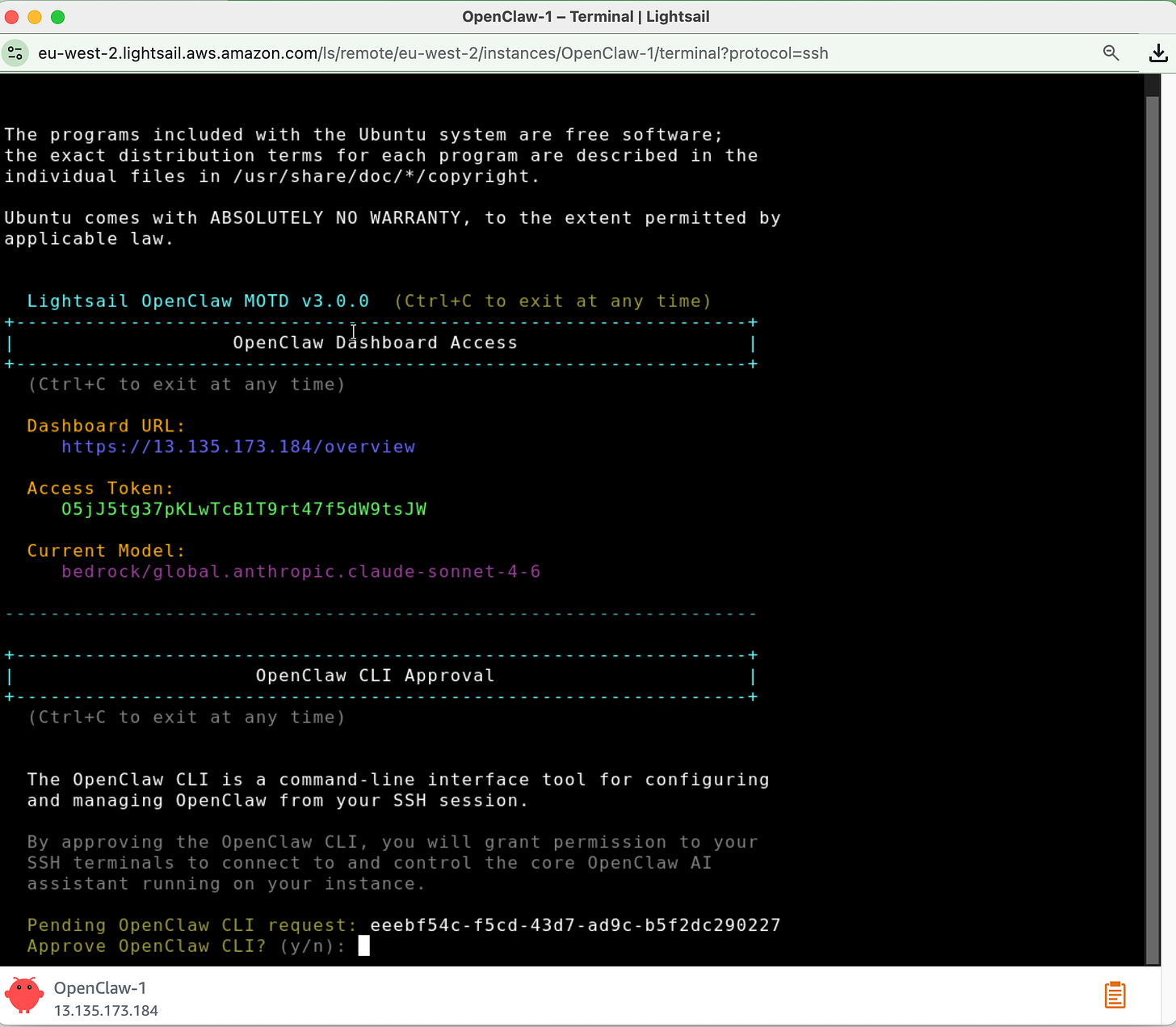Open the browser downloads icon
This screenshot has height=1027, width=1176.
[1158, 53]
